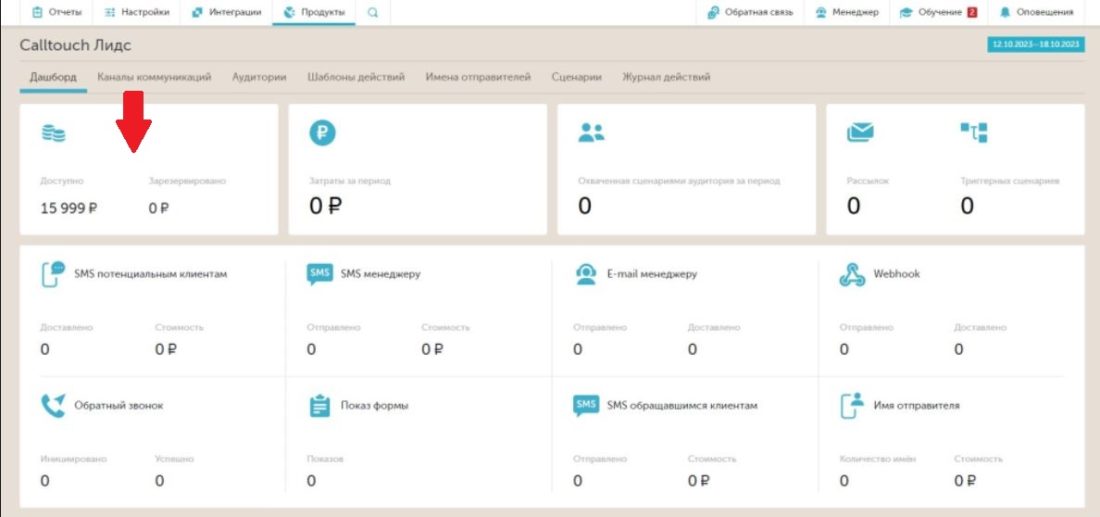
Task: Click the Показов label
Action: [326, 459]
